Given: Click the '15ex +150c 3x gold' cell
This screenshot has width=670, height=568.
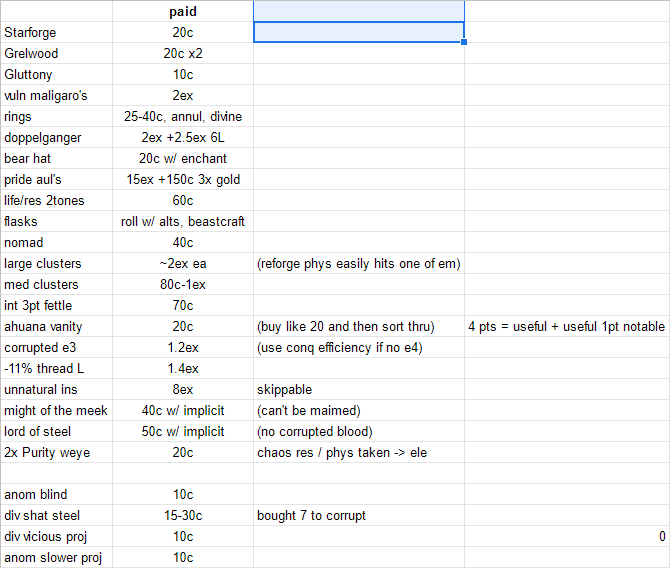Looking at the screenshot, I should (183, 179).
